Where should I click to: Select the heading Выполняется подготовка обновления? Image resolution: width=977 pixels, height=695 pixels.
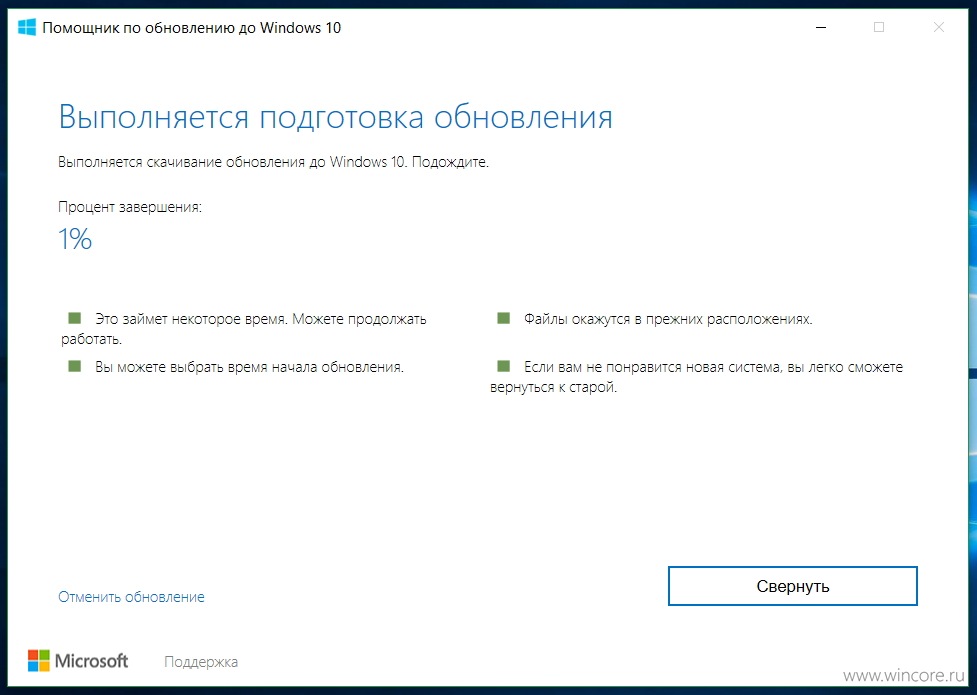pyautogui.click(x=336, y=117)
